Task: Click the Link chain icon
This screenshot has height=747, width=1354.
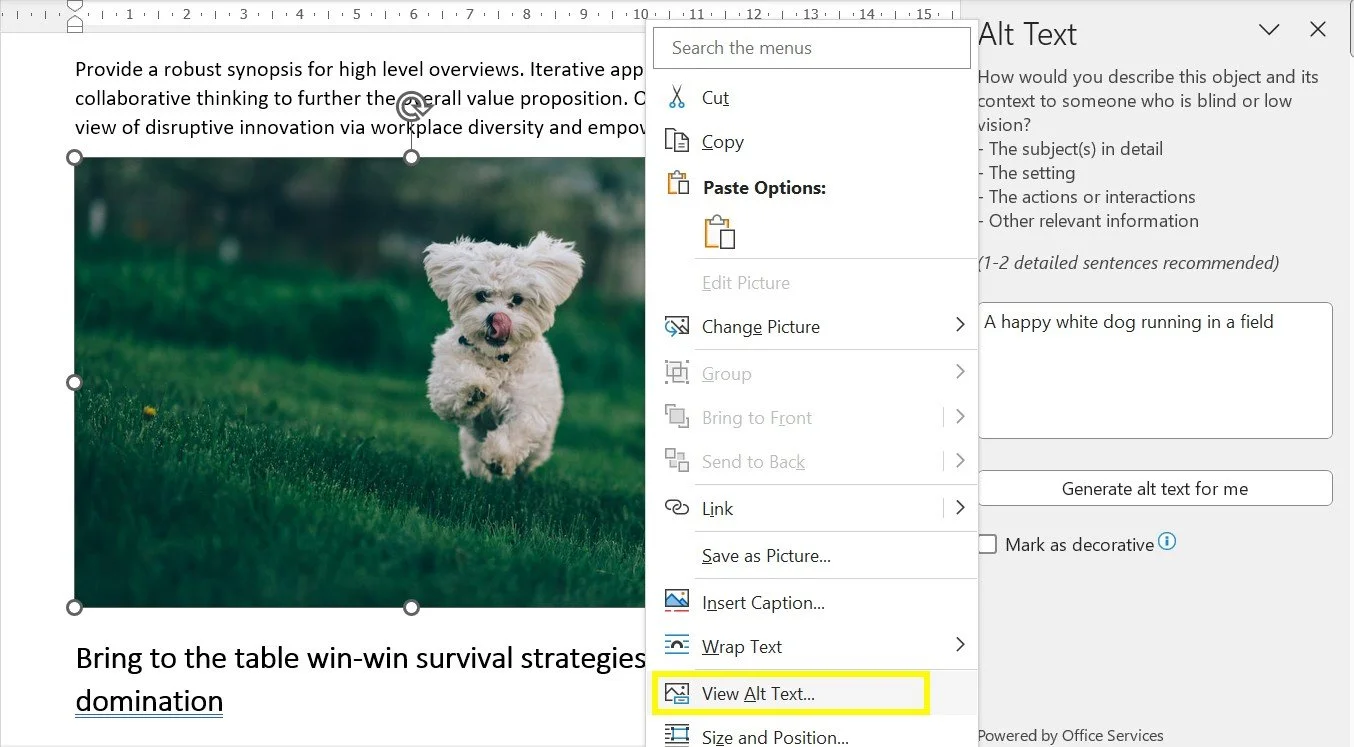Action: point(678,508)
